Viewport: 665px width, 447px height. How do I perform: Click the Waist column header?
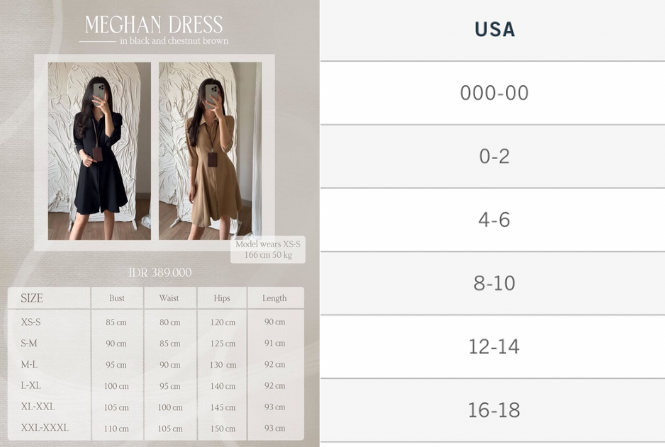169,298
